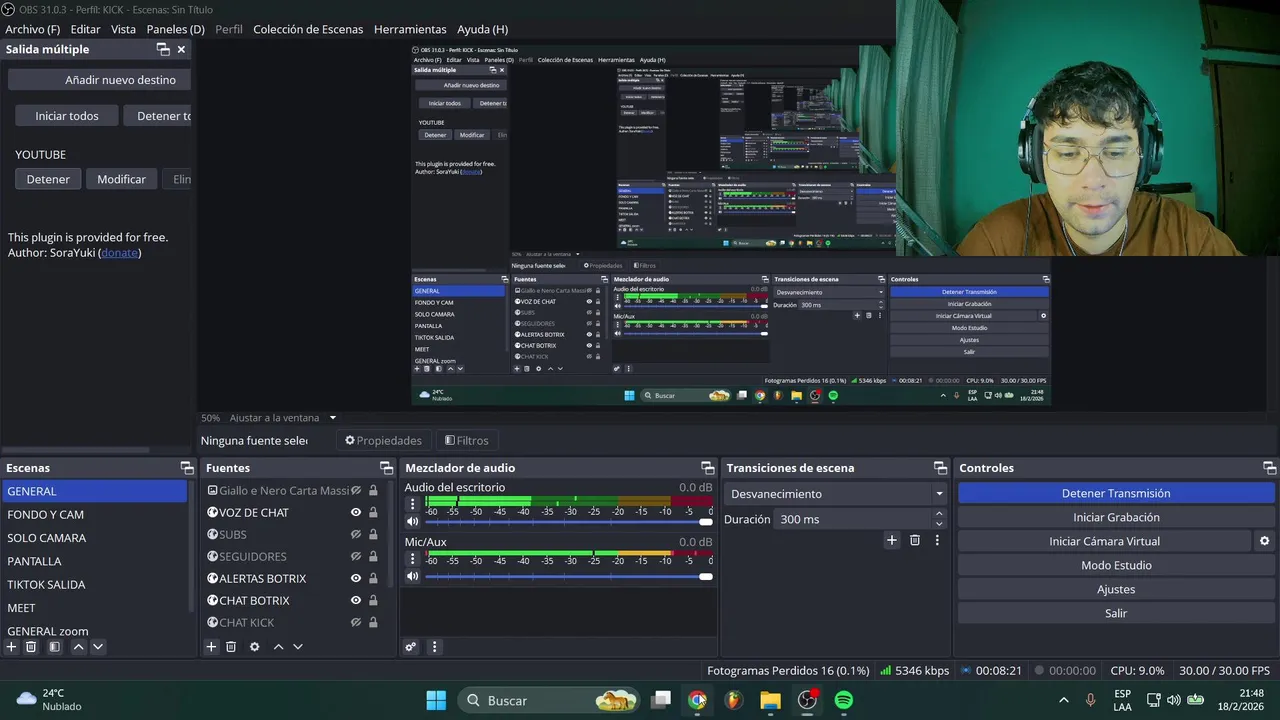The height and width of the screenshot is (720, 1280).
Task: Show the SEGUIDORES source
Action: [355, 557]
